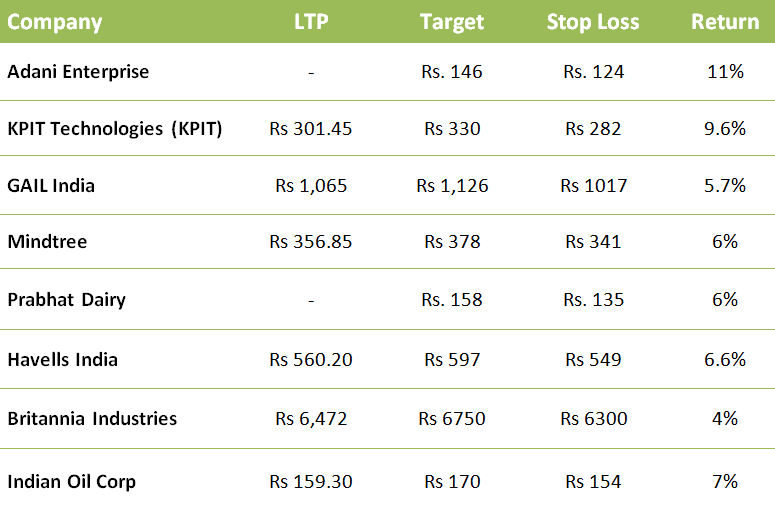Viewport: 775px width, 513px height.
Task: Click the Rs. 158 target value
Action: click(452, 300)
